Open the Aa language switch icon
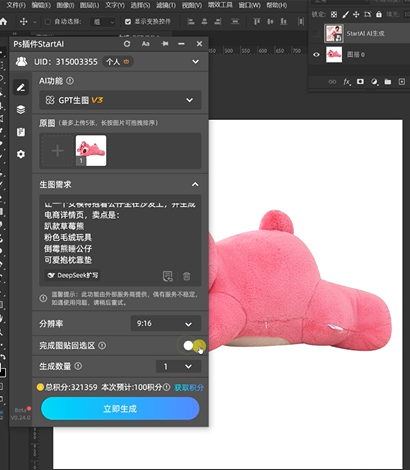 coord(146,44)
